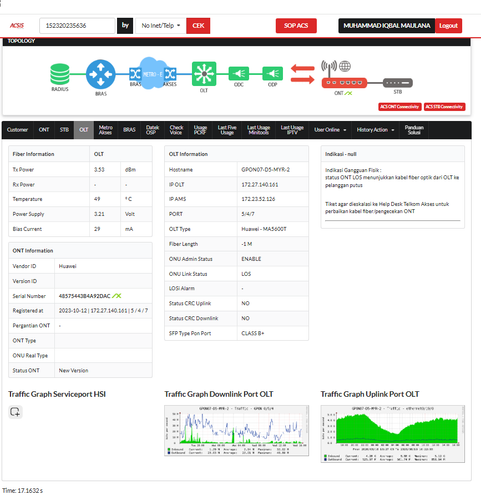The width and height of the screenshot is (481, 500).
Task: Click the ODP node icon
Action: pos(273,74)
